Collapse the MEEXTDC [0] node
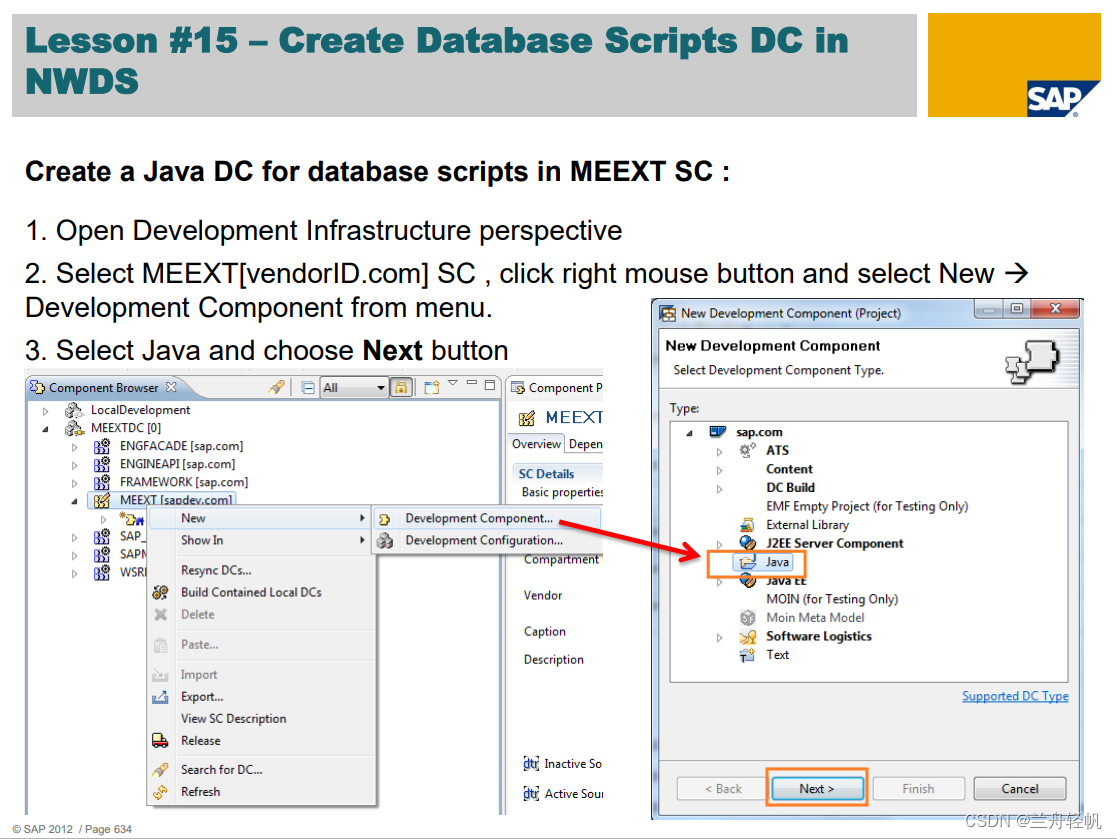The height and width of the screenshot is (839, 1117). [46, 429]
